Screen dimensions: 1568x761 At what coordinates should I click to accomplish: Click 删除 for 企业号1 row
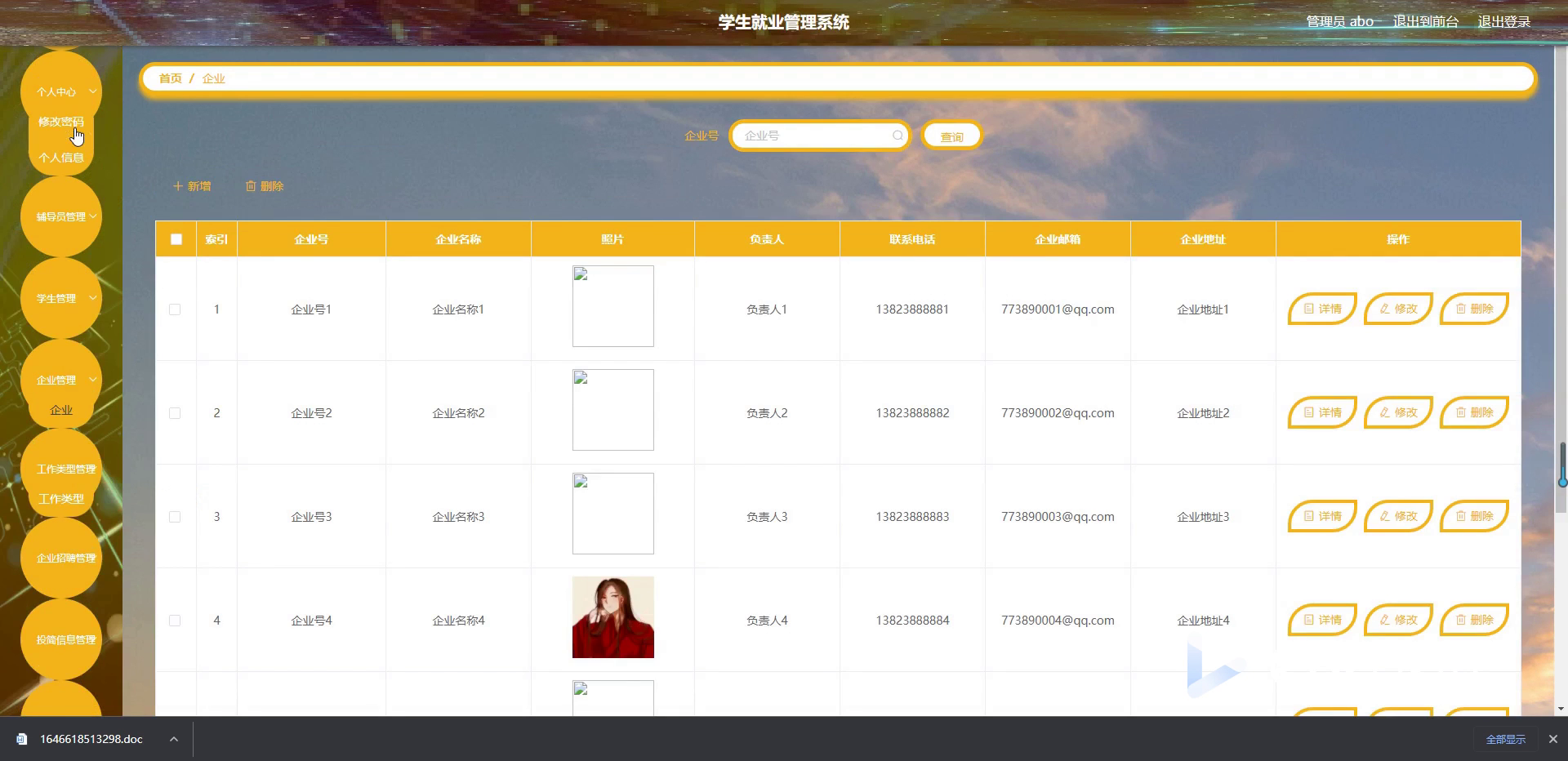1473,309
